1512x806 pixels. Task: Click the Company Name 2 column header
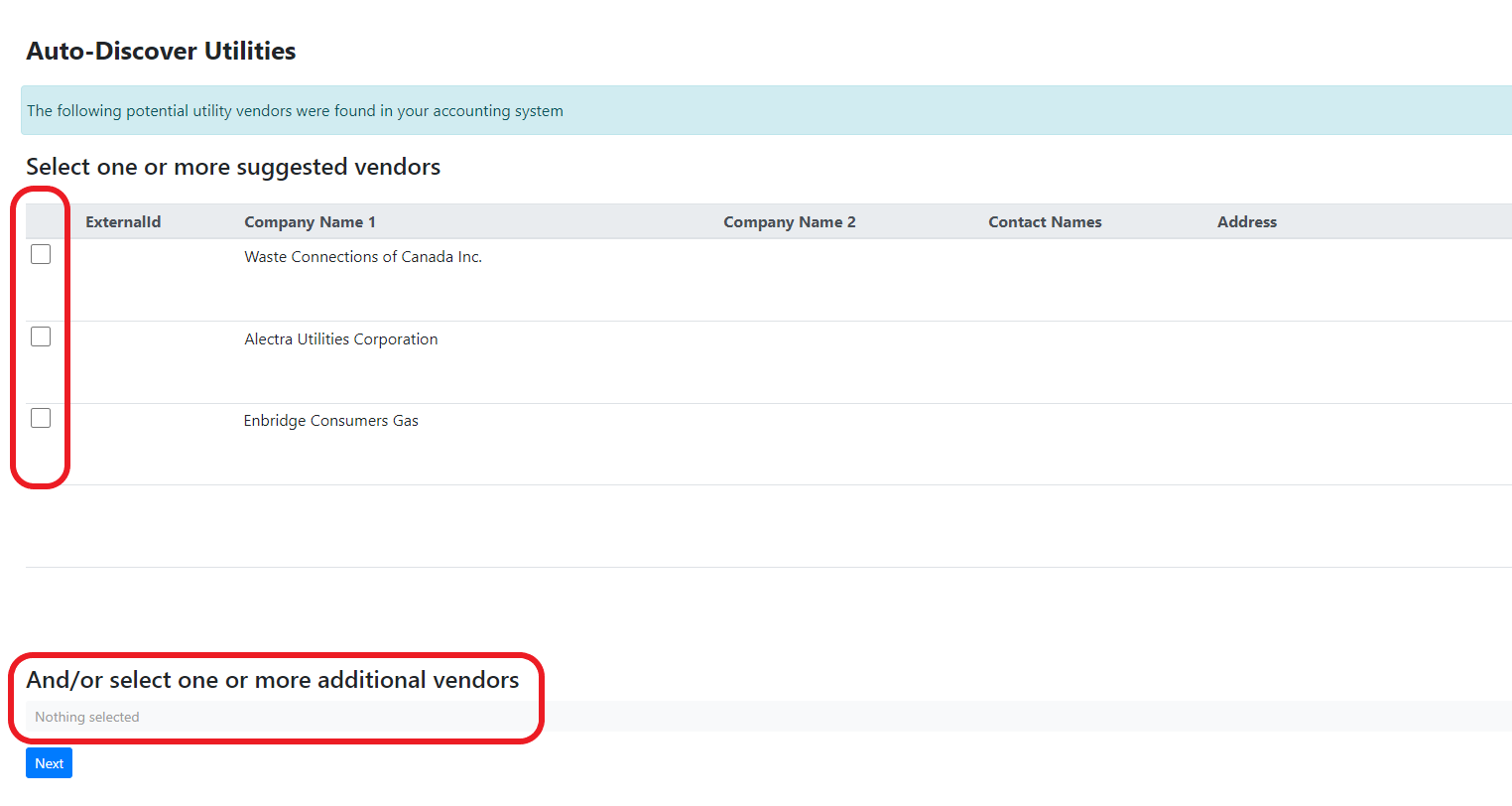pyautogui.click(x=790, y=222)
